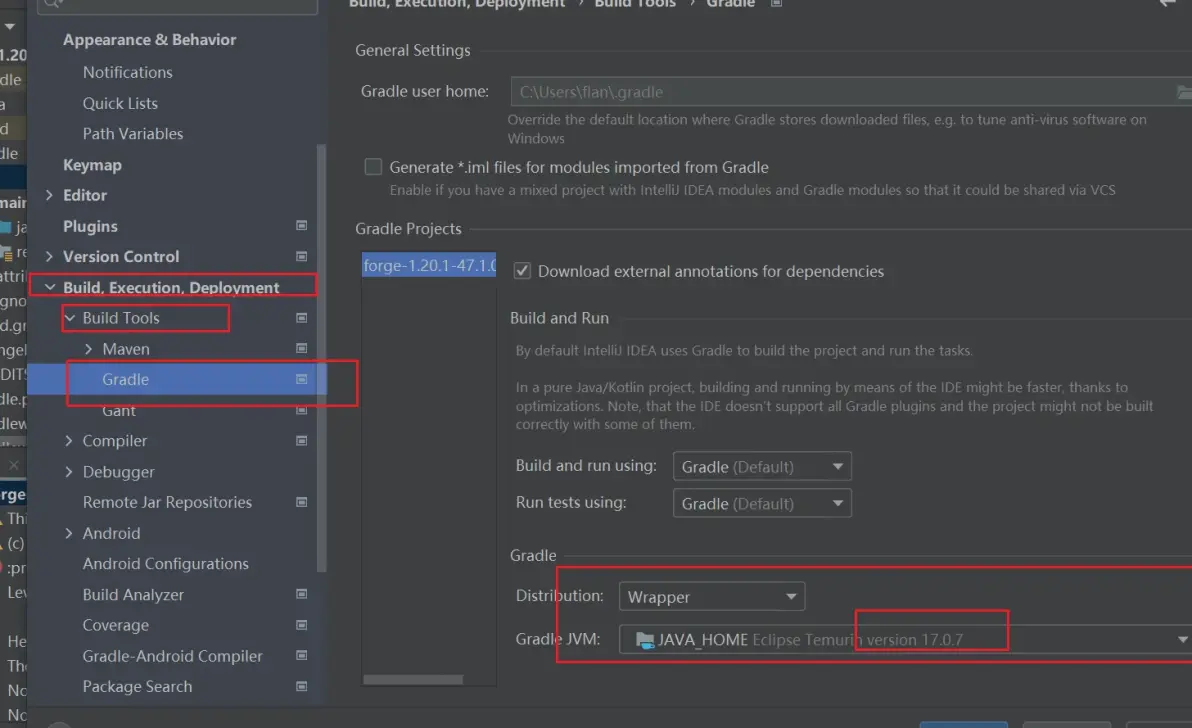
Task: Click the project-settings icon beside Version Control
Action: coord(302,257)
